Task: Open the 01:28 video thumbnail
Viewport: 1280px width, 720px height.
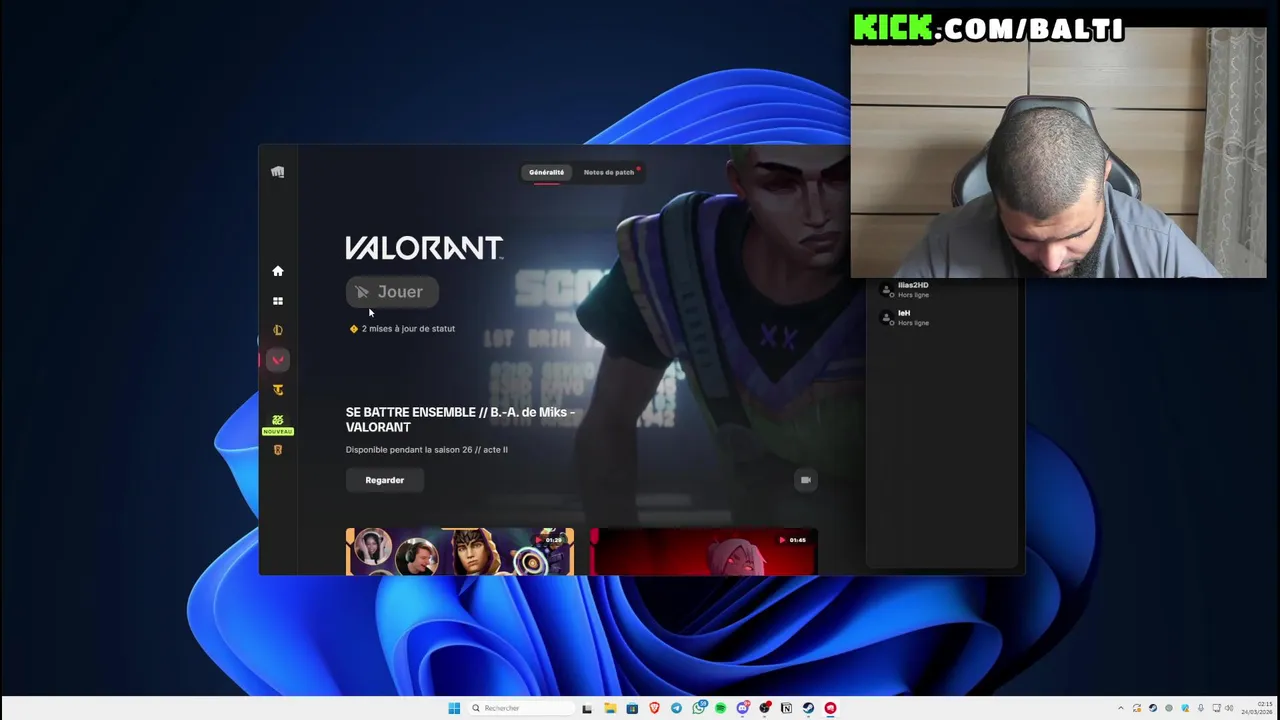Action: 460,552
